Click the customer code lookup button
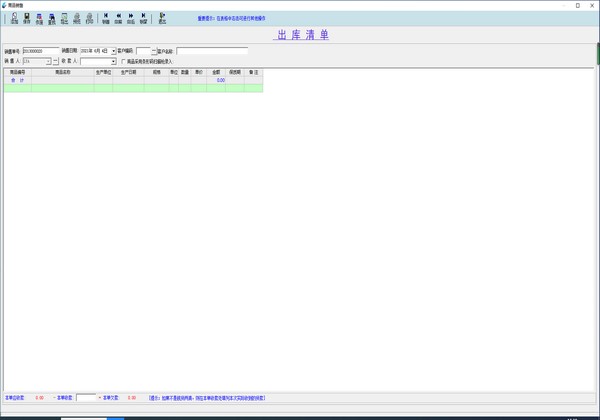Screen dimensions: 600x420 (153, 50)
